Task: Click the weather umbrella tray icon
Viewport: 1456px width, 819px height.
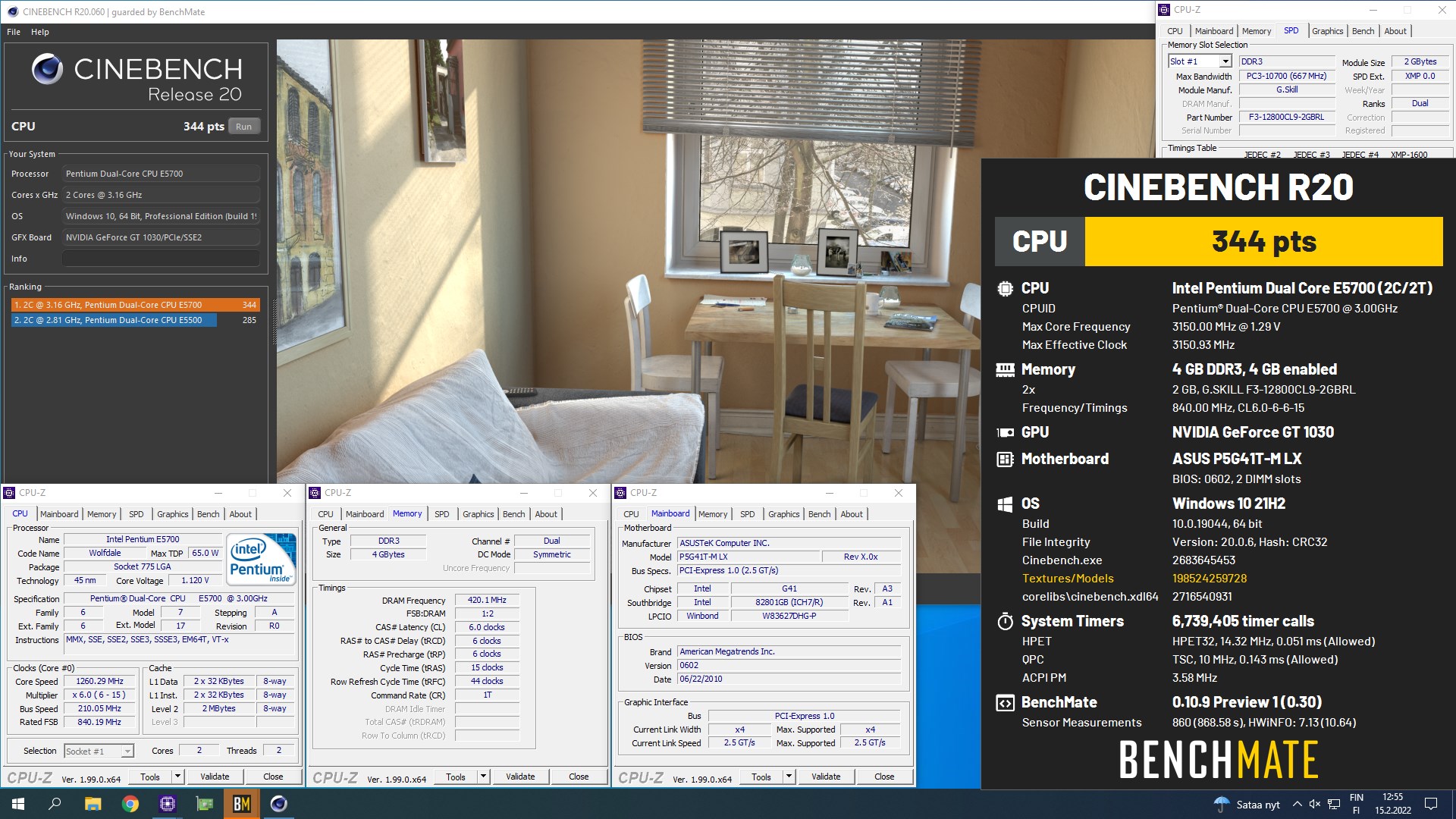Action: coord(1222,804)
